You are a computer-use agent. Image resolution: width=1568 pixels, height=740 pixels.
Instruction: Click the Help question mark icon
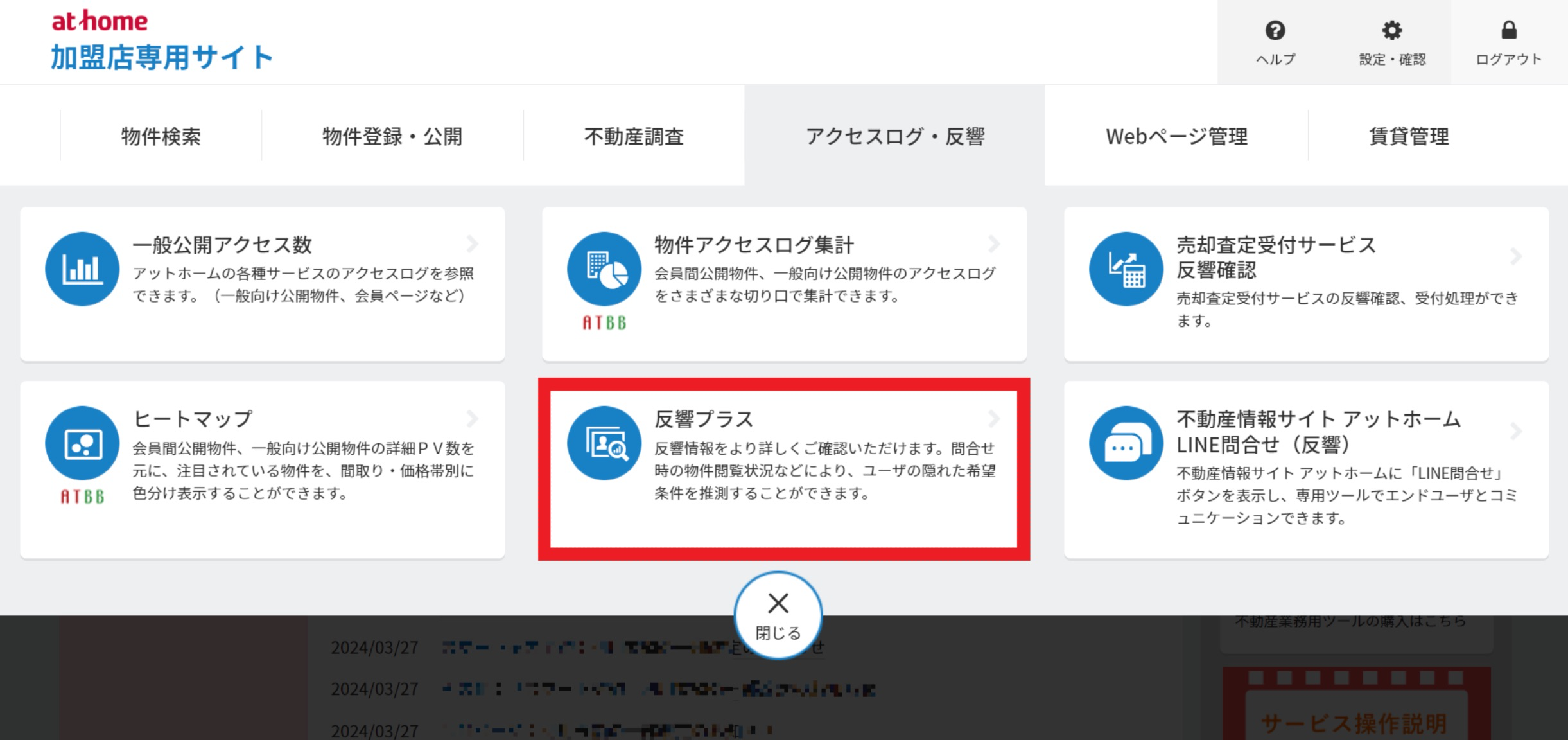tap(1275, 30)
